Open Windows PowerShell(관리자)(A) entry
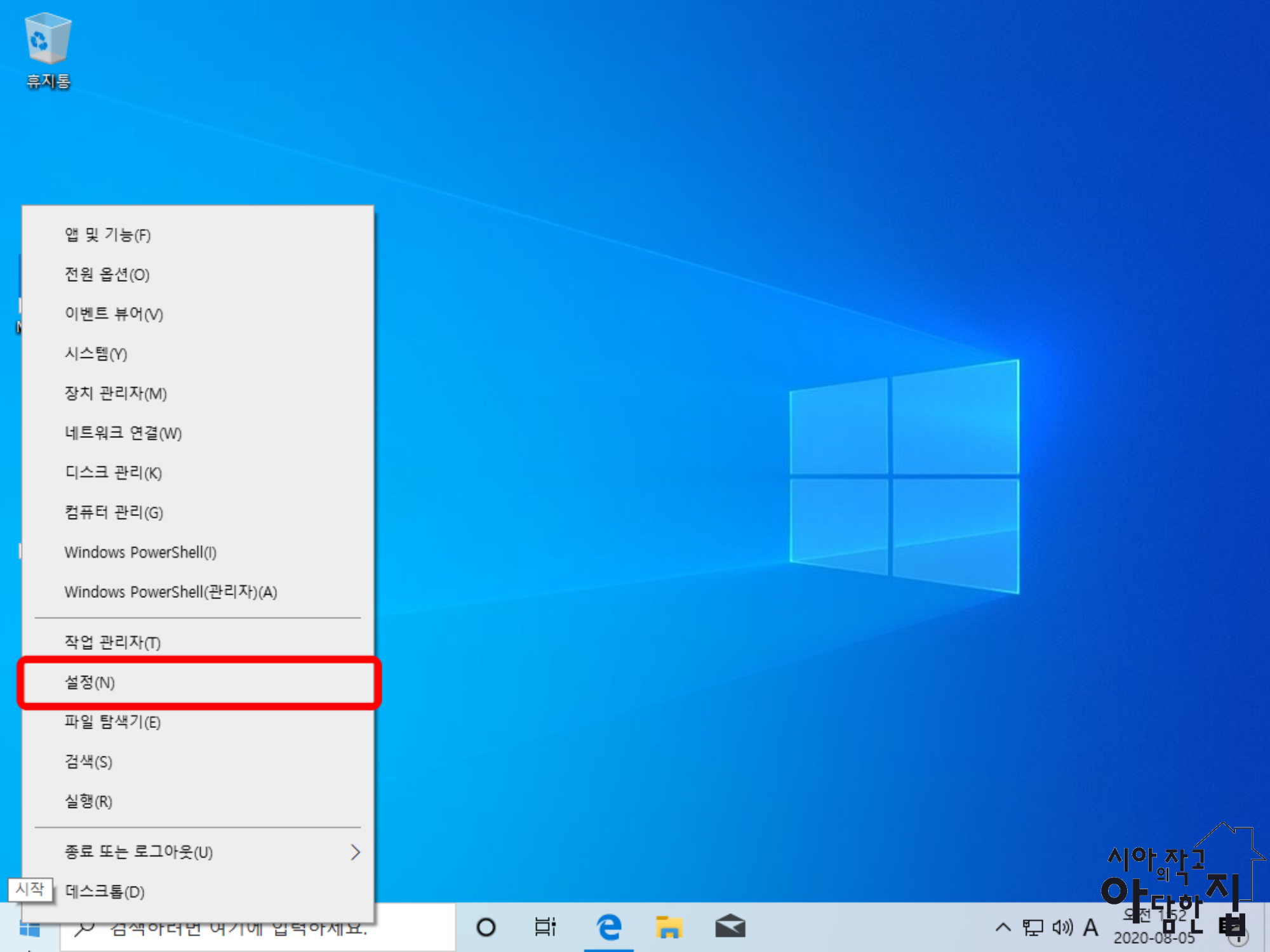The image size is (1270, 952). point(198,592)
